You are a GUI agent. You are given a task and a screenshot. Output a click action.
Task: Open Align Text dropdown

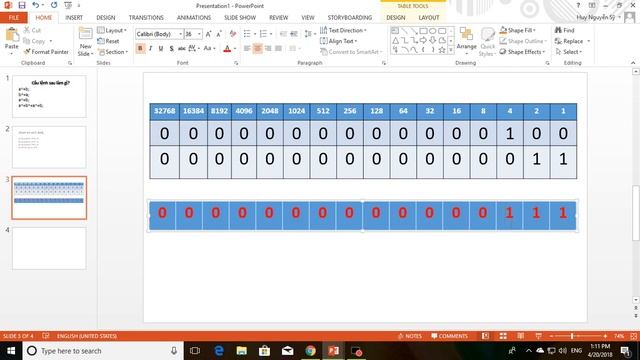pos(338,41)
